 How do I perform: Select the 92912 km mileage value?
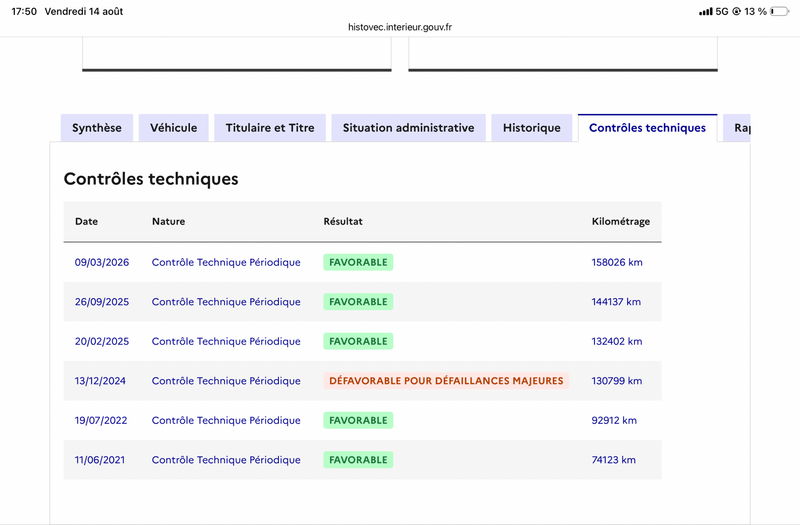(614, 420)
